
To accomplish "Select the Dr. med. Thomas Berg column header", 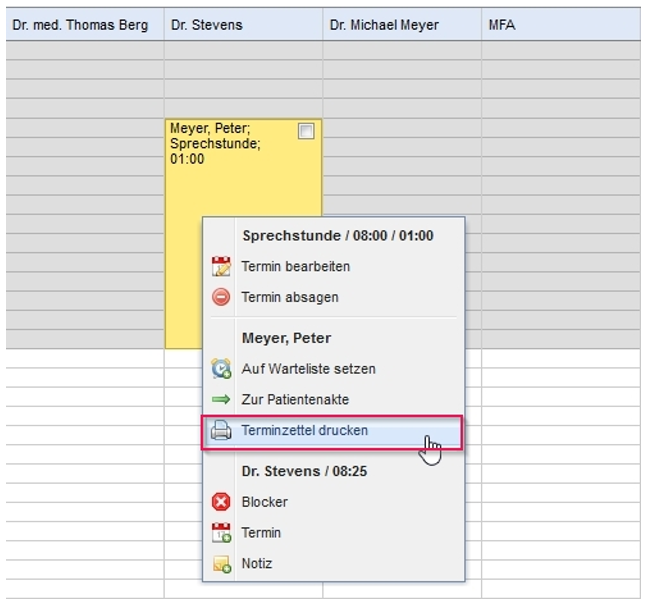I will (x=80, y=25).
